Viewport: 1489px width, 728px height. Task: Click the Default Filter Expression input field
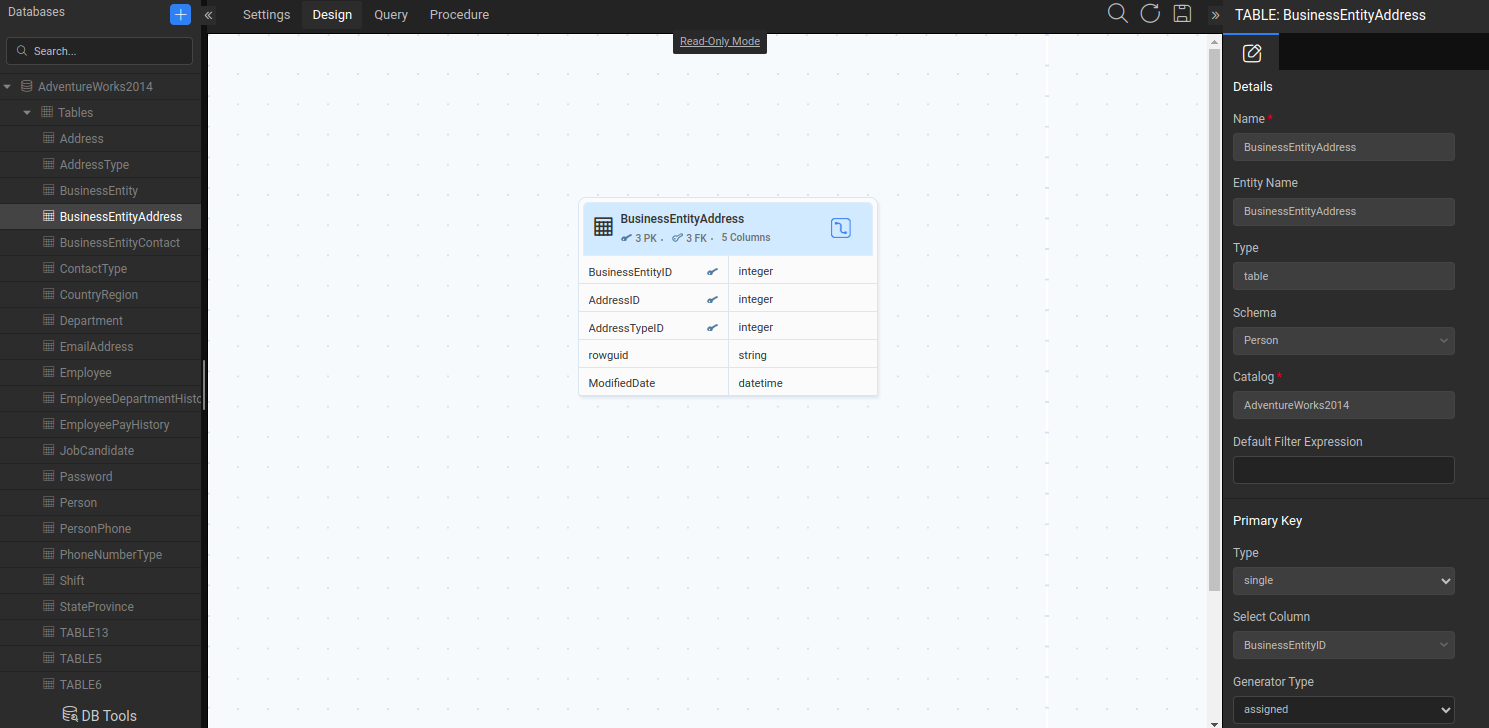pyautogui.click(x=1343, y=469)
